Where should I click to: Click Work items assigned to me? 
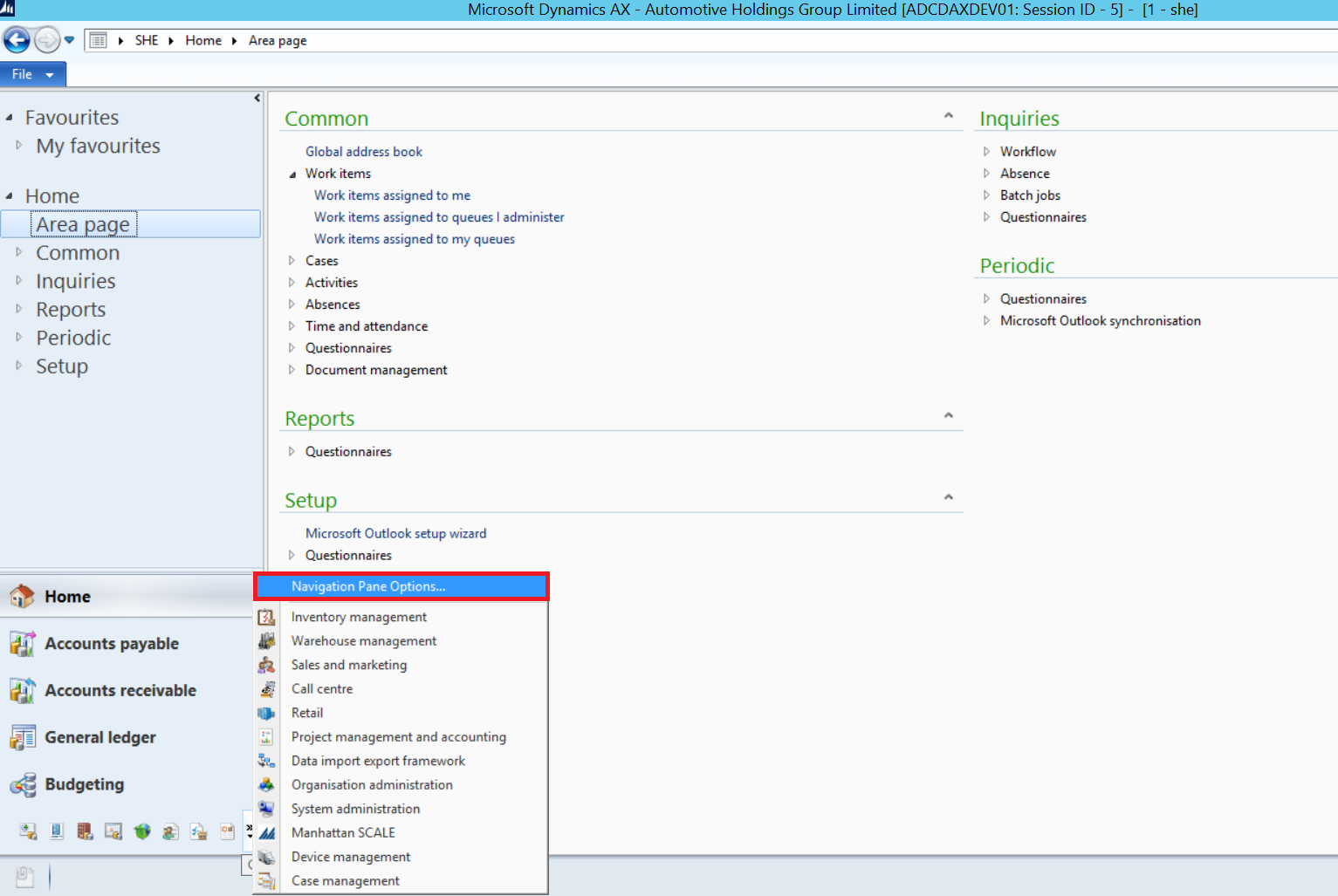tap(391, 195)
